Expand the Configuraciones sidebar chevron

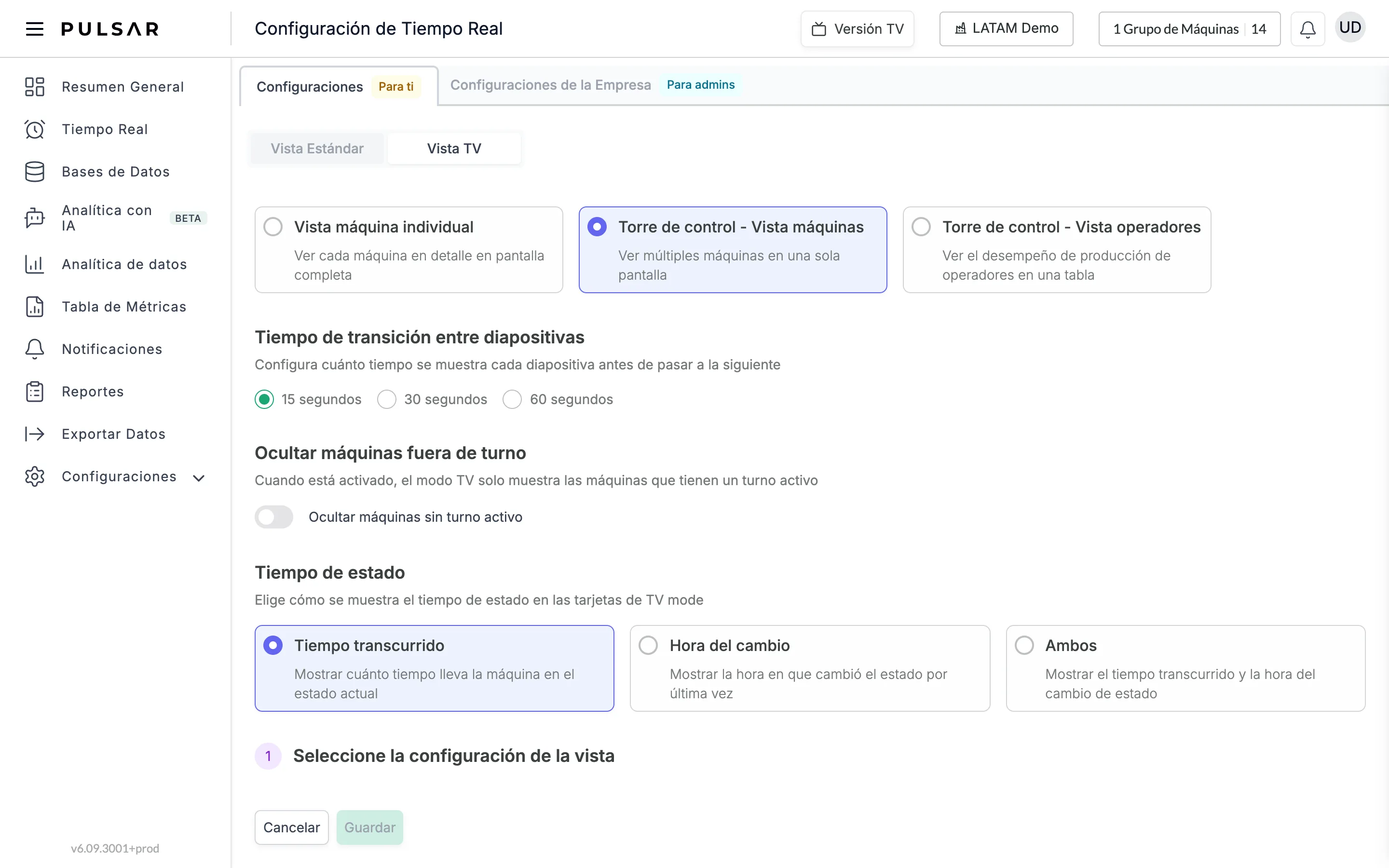pyautogui.click(x=199, y=477)
